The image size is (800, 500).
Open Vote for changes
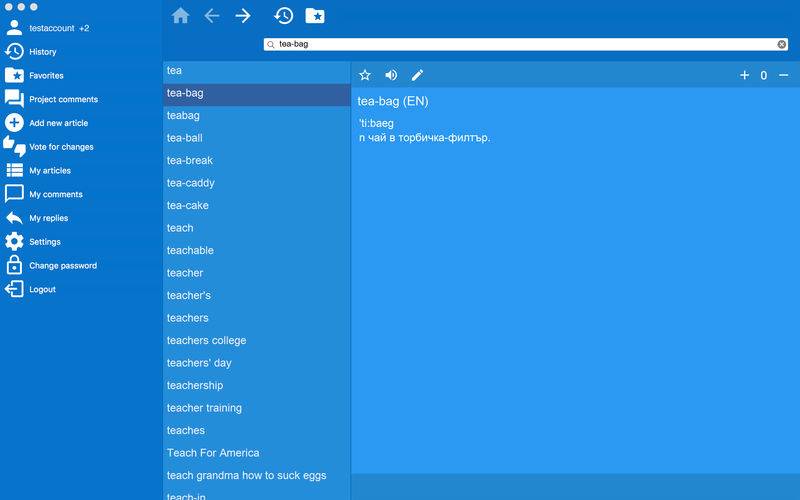tap(61, 146)
